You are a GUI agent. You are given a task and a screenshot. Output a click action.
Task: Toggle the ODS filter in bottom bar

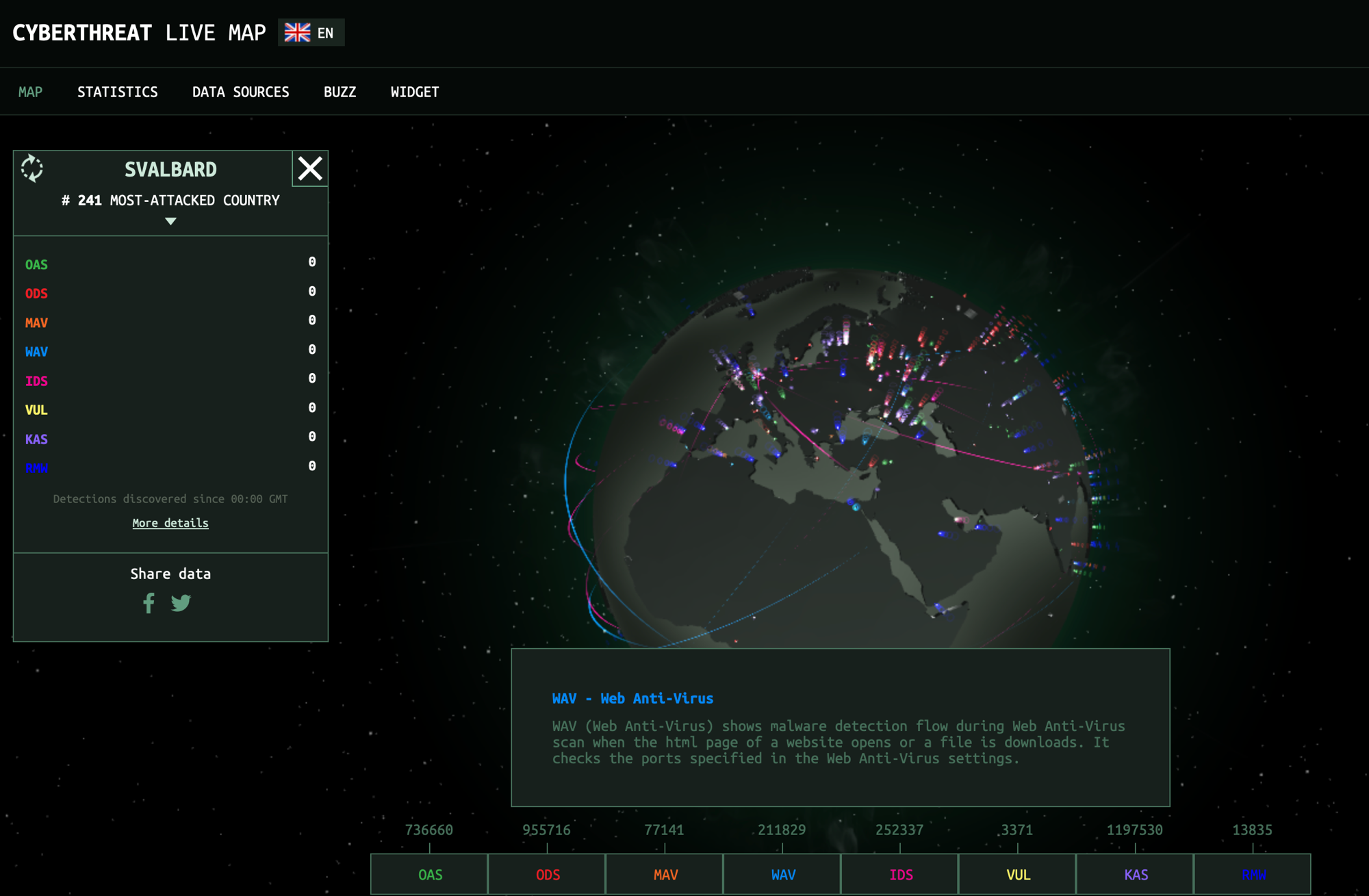(548, 874)
